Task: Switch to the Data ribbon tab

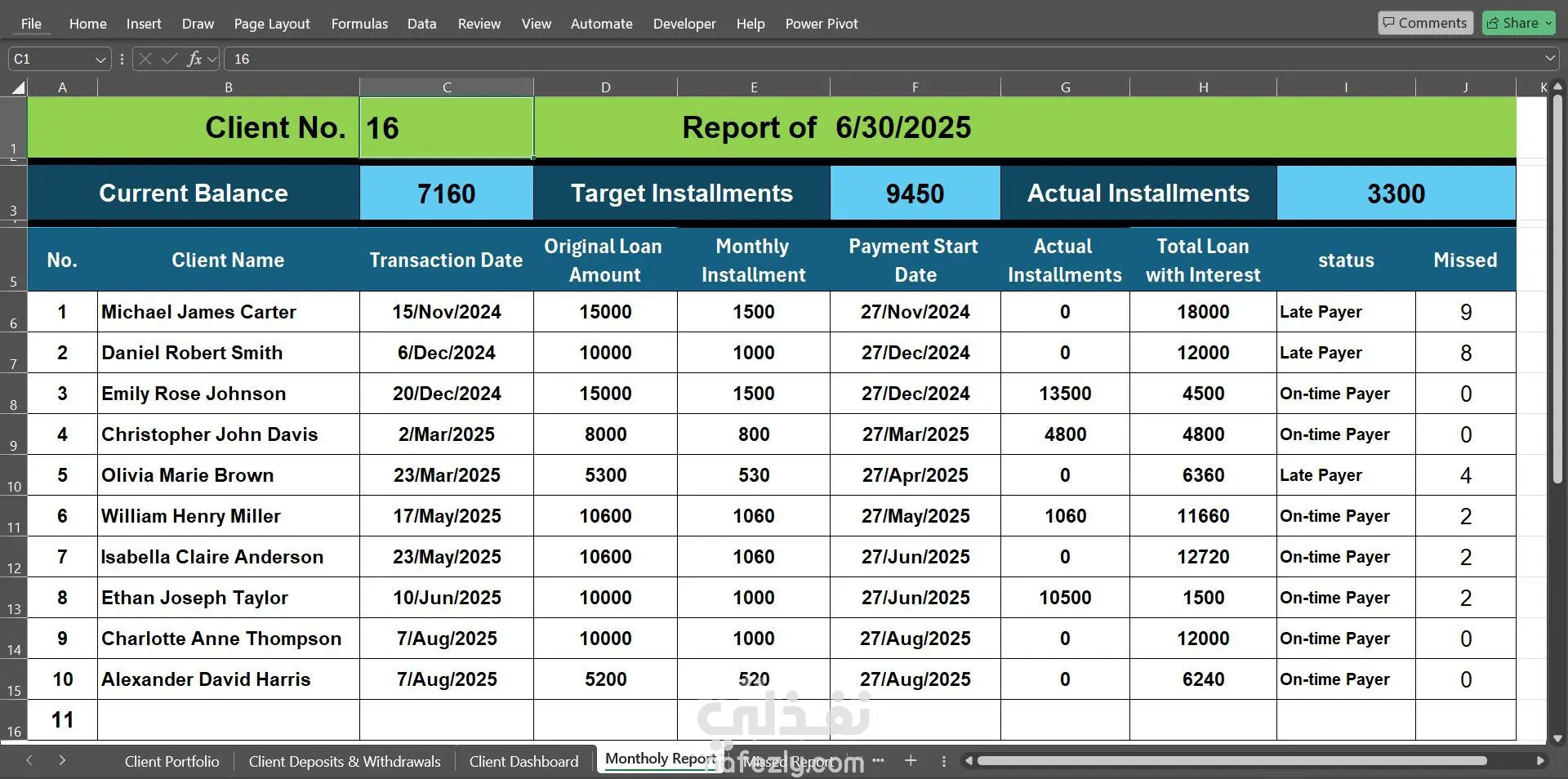Action: tap(421, 24)
